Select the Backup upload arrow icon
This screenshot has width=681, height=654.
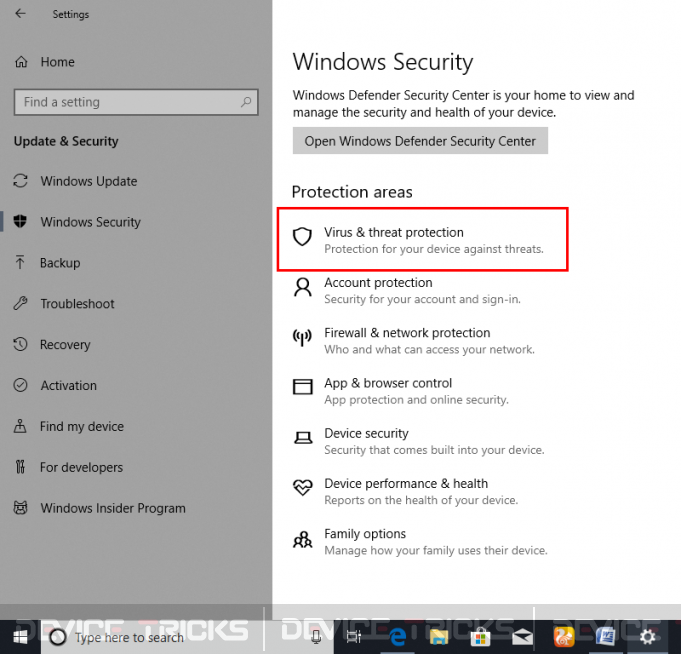[20, 262]
